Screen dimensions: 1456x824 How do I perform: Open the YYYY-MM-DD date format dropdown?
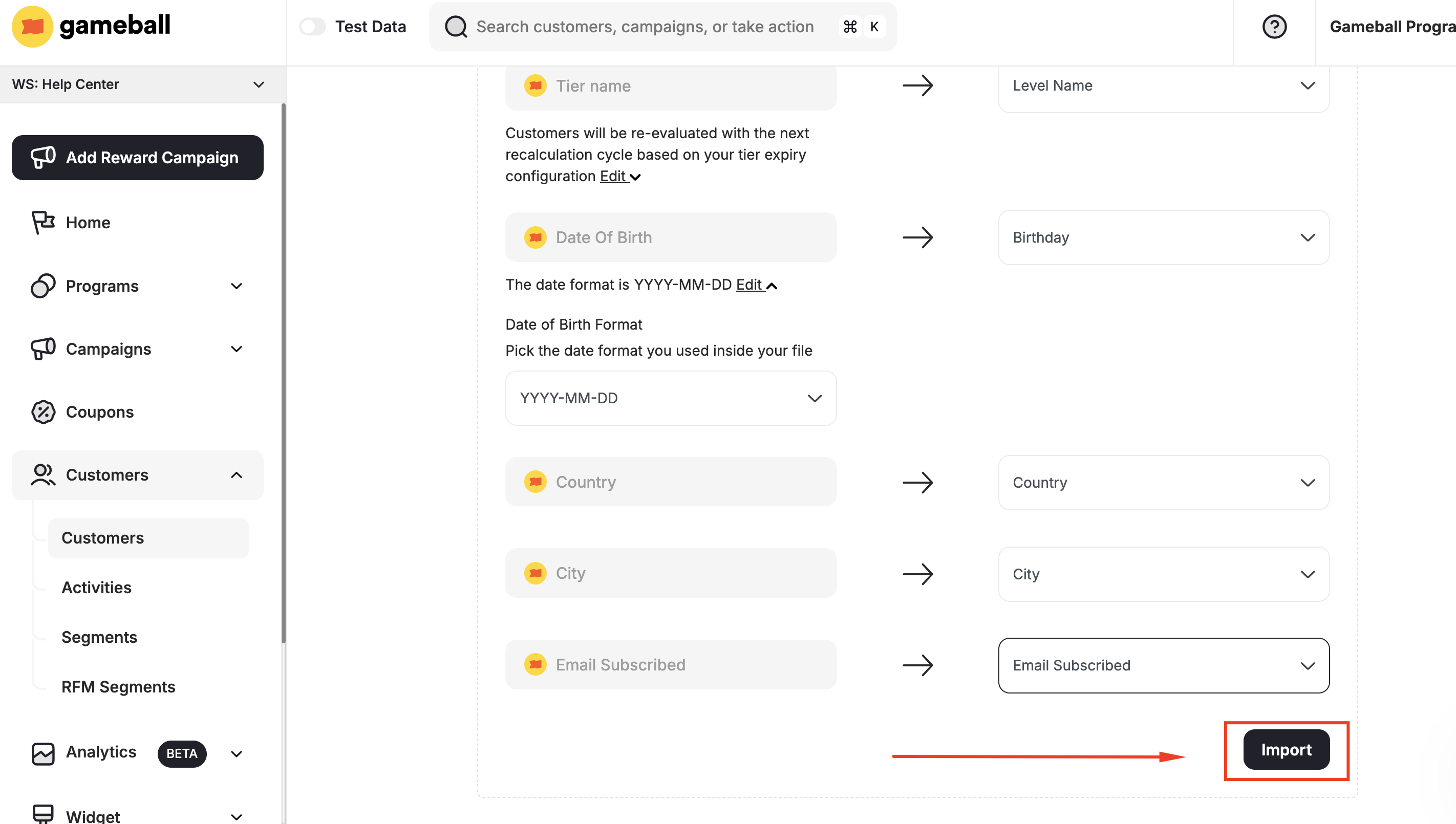670,398
